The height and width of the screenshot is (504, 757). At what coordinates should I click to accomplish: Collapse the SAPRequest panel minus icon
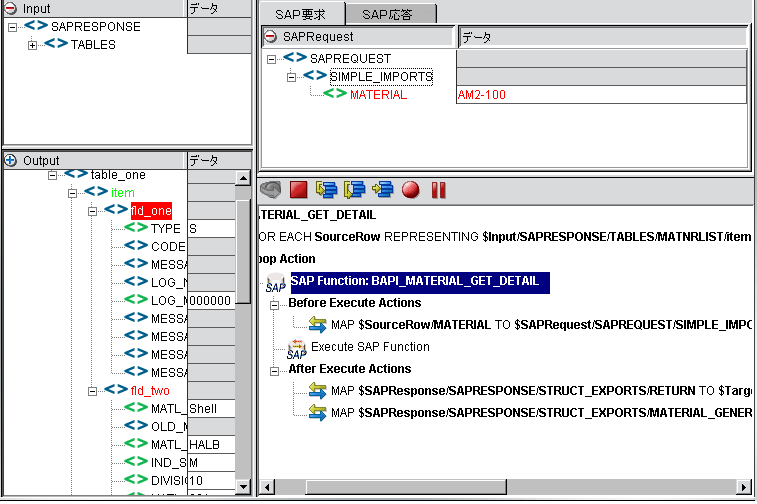[x=271, y=36]
